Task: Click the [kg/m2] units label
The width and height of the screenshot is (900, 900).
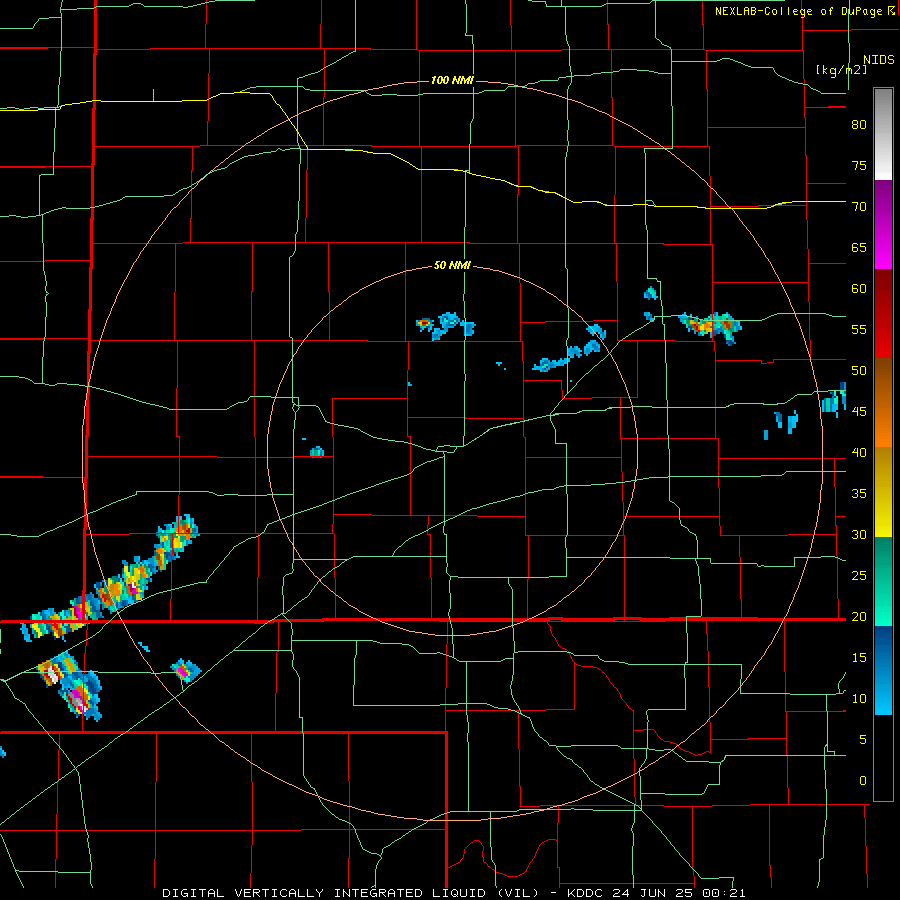Action: 841,70
